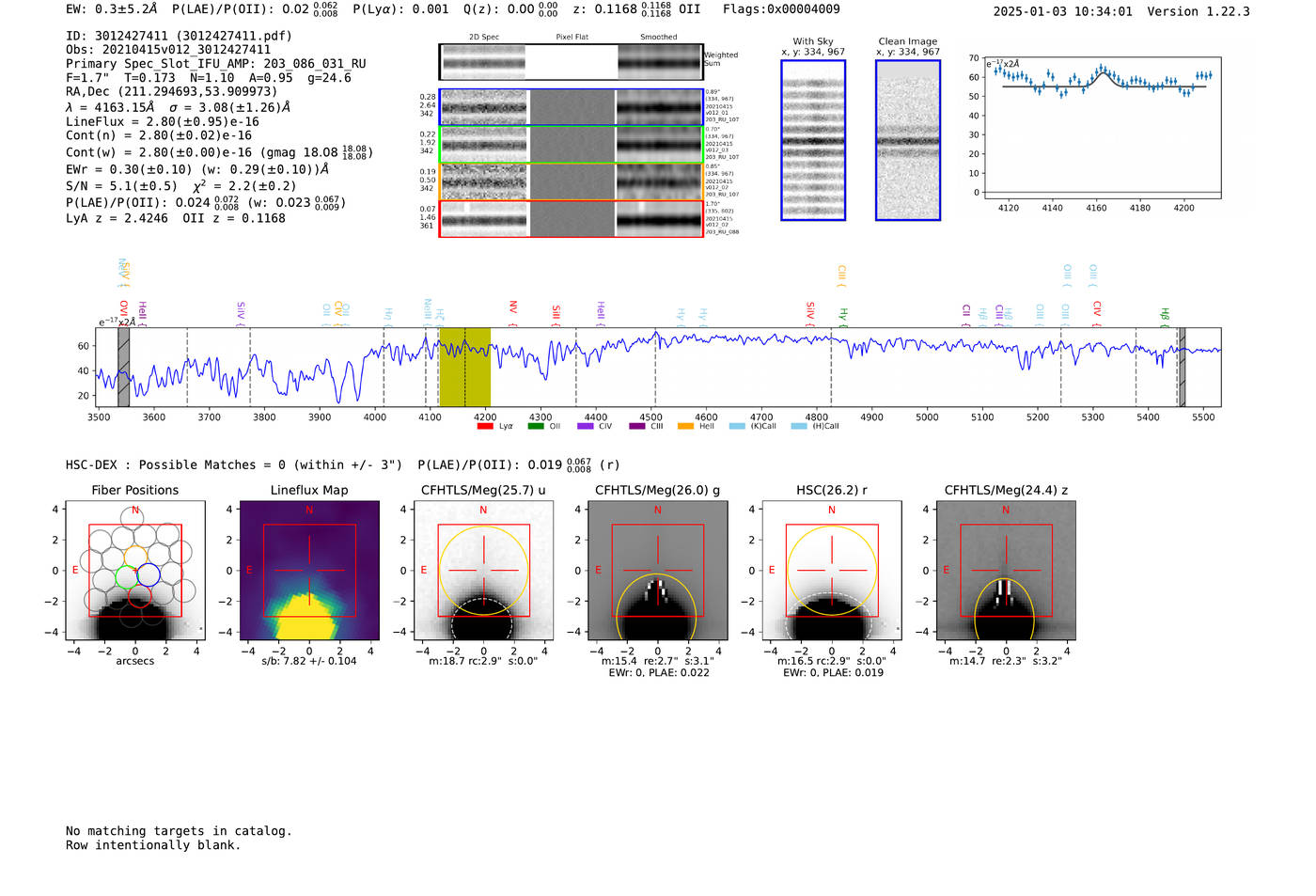
Task: Click 'No matching targets in catalog.' text
Action: tap(179, 831)
